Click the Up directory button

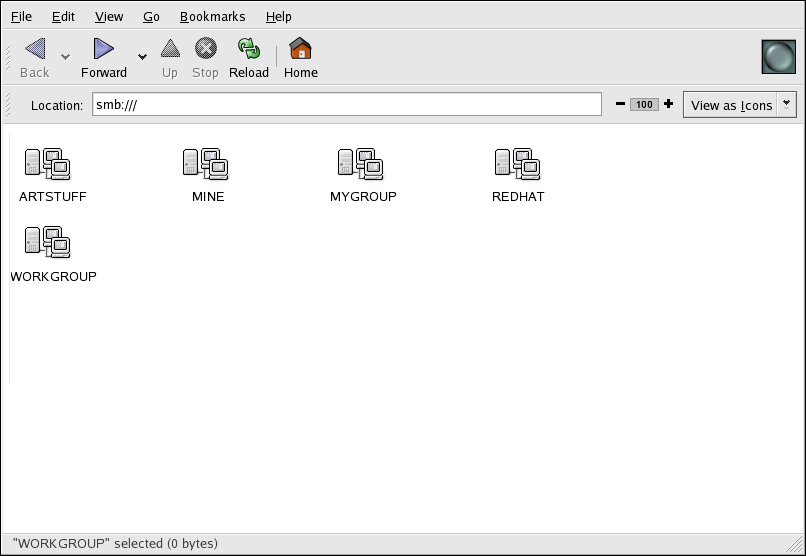[x=170, y=58]
